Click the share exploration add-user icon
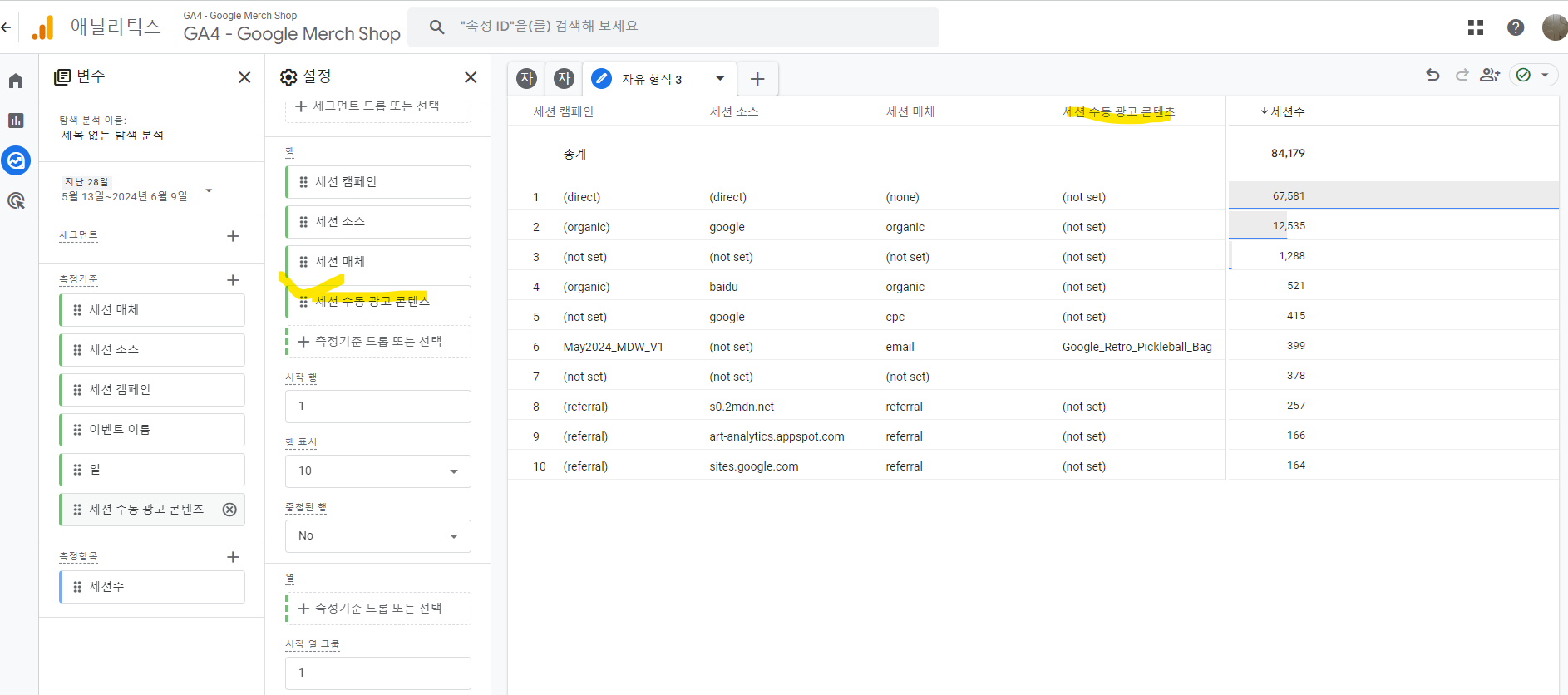The width and height of the screenshot is (1568, 695). [x=1490, y=75]
